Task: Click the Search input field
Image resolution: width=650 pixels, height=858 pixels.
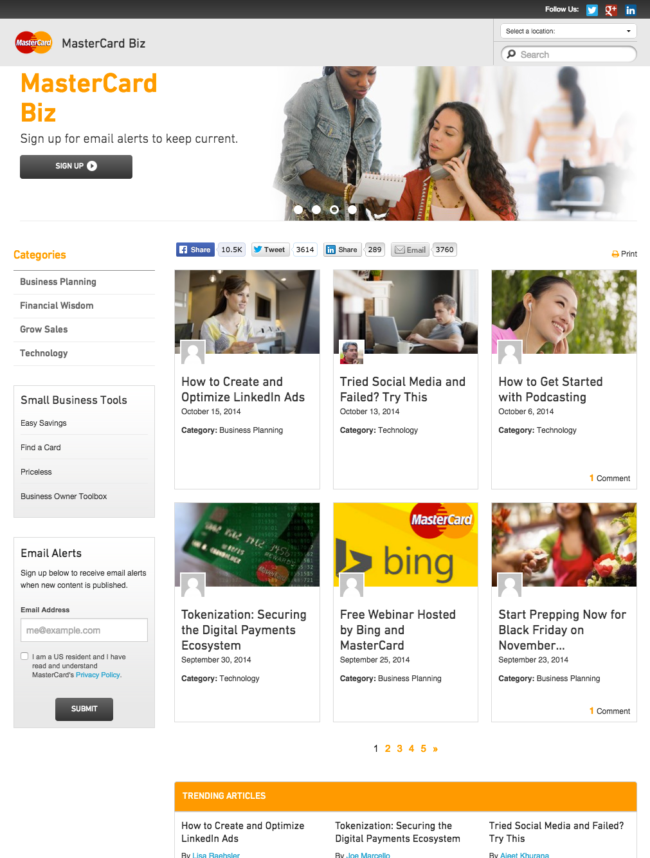Action: tap(568, 54)
